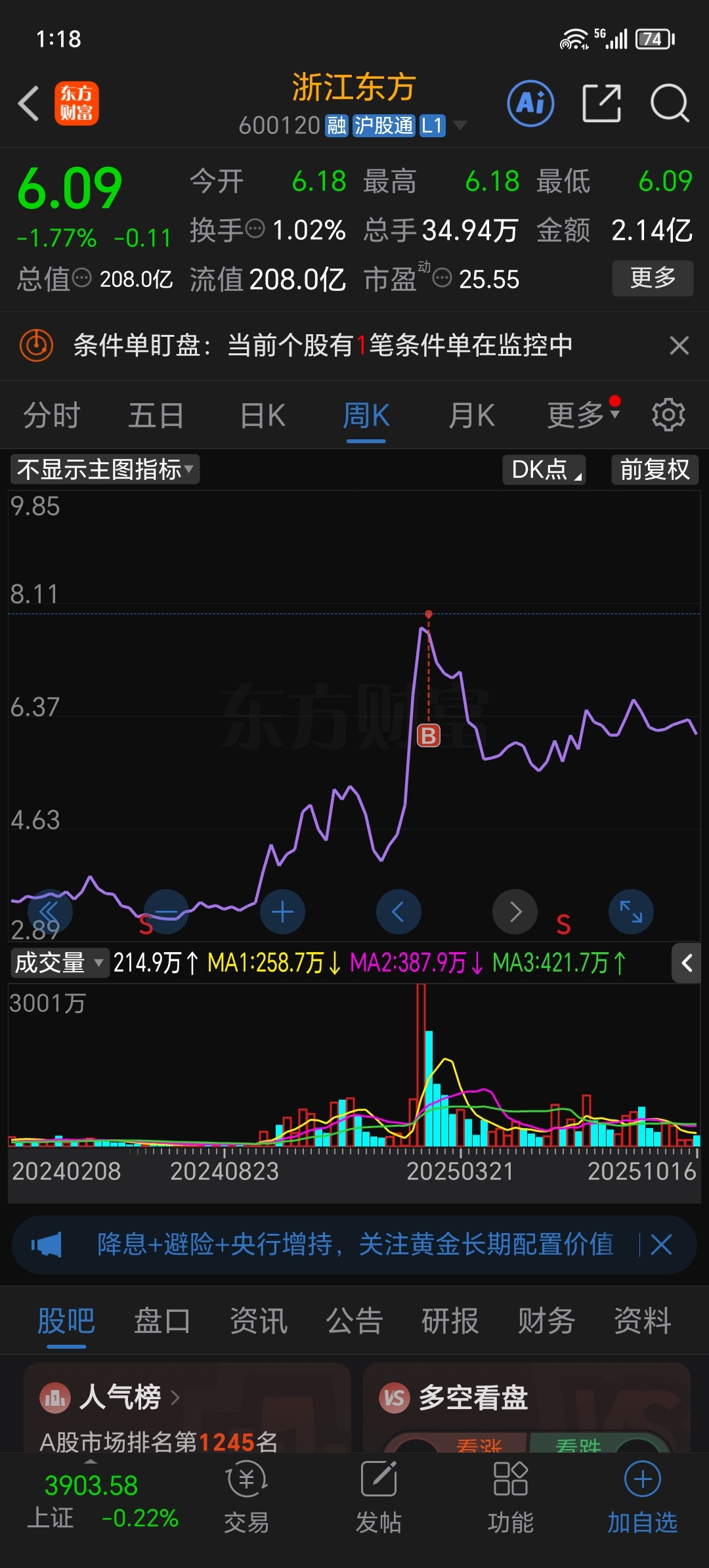Tap the share icon in the header
Screen dimensions: 709x1568
click(601, 103)
